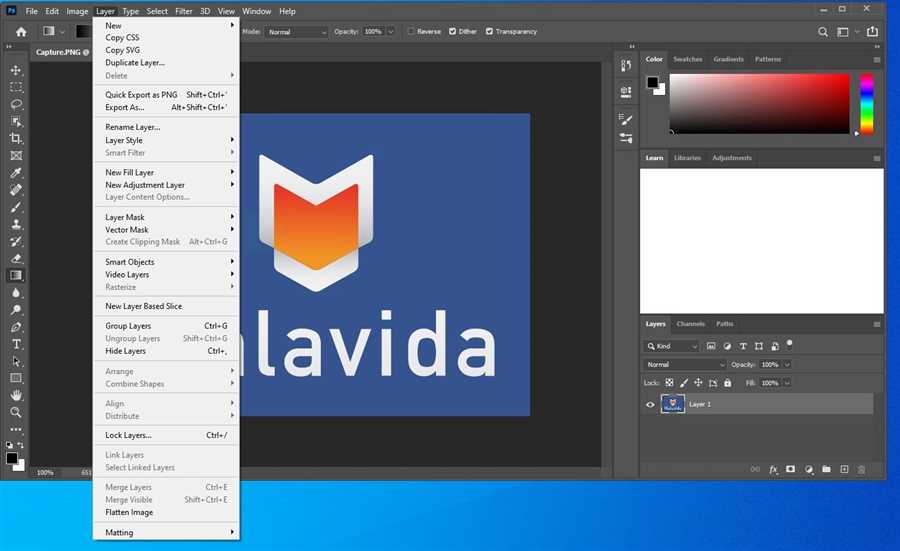This screenshot has height=551, width=900.
Task: Select the Horizontal Type tool
Action: pos(16,344)
